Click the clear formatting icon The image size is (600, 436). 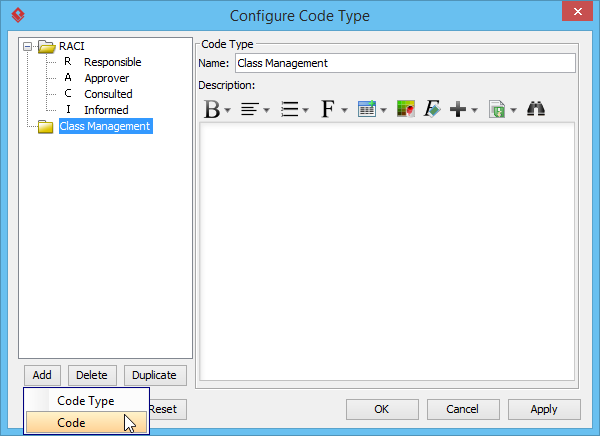432,109
